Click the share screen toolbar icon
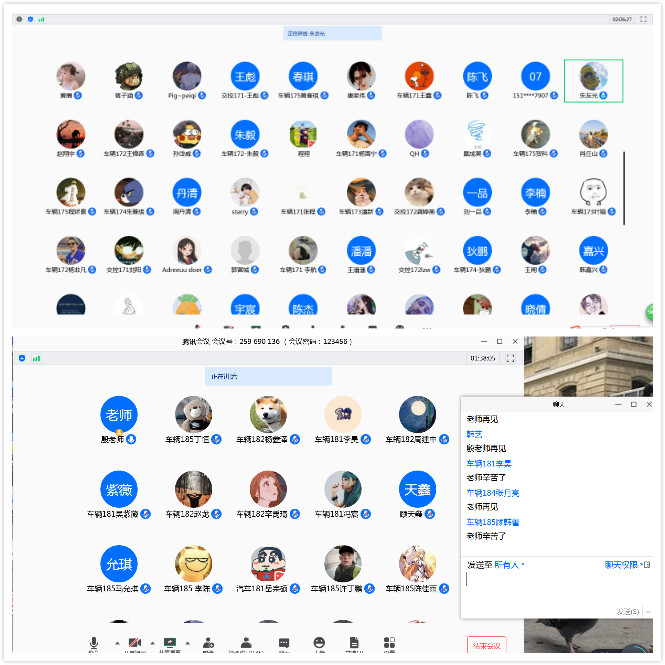This screenshot has height=665, width=665. [x=170, y=643]
